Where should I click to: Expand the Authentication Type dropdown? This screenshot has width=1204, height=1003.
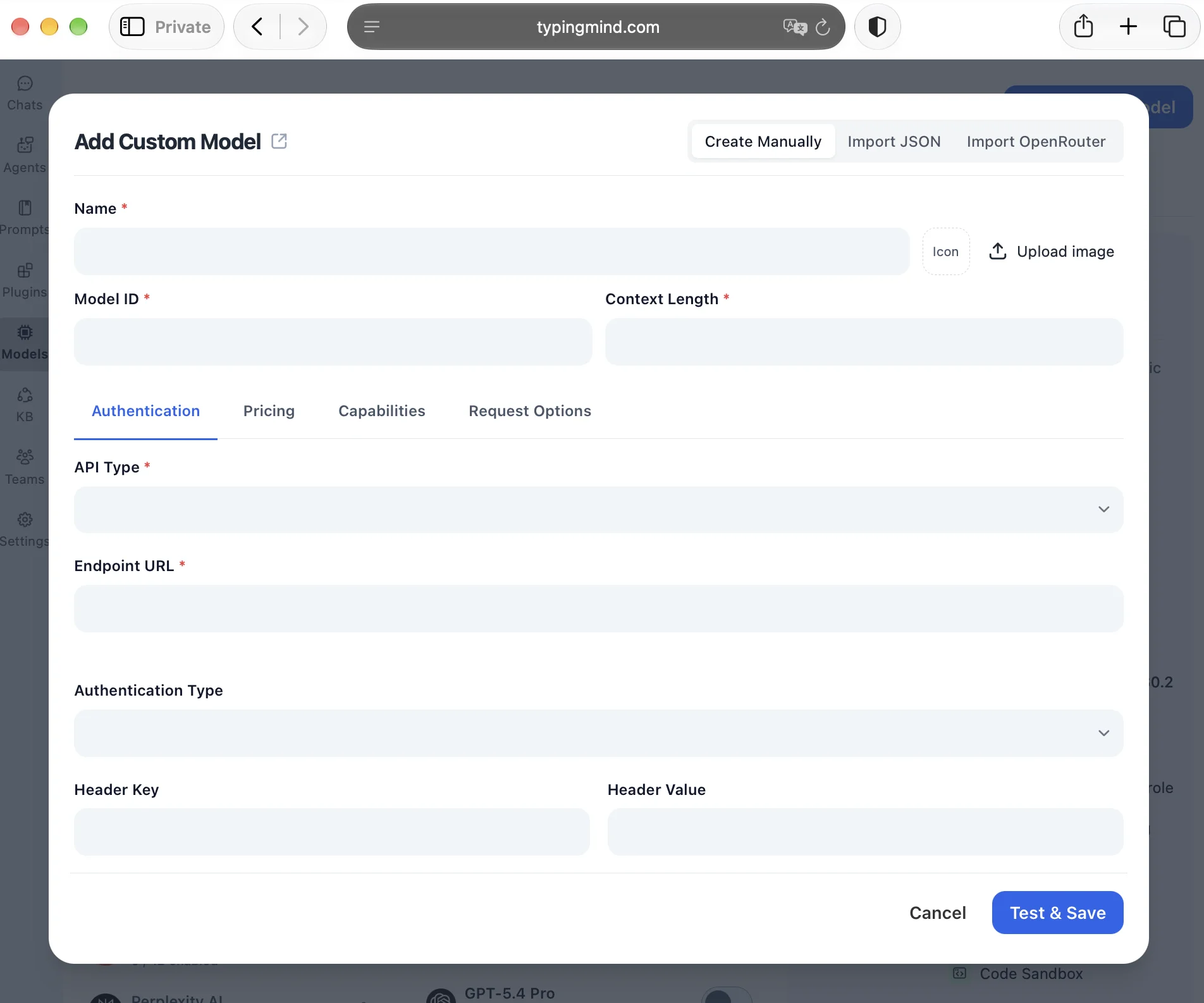point(598,733)
